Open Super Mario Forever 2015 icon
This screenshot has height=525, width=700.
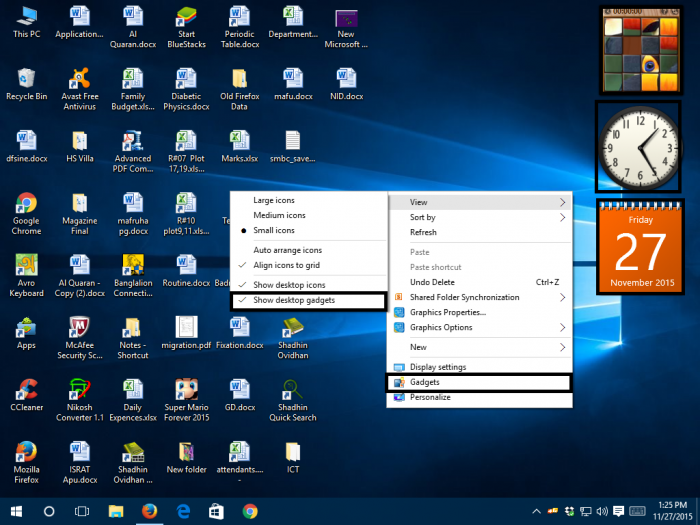(x=186, y=390)
